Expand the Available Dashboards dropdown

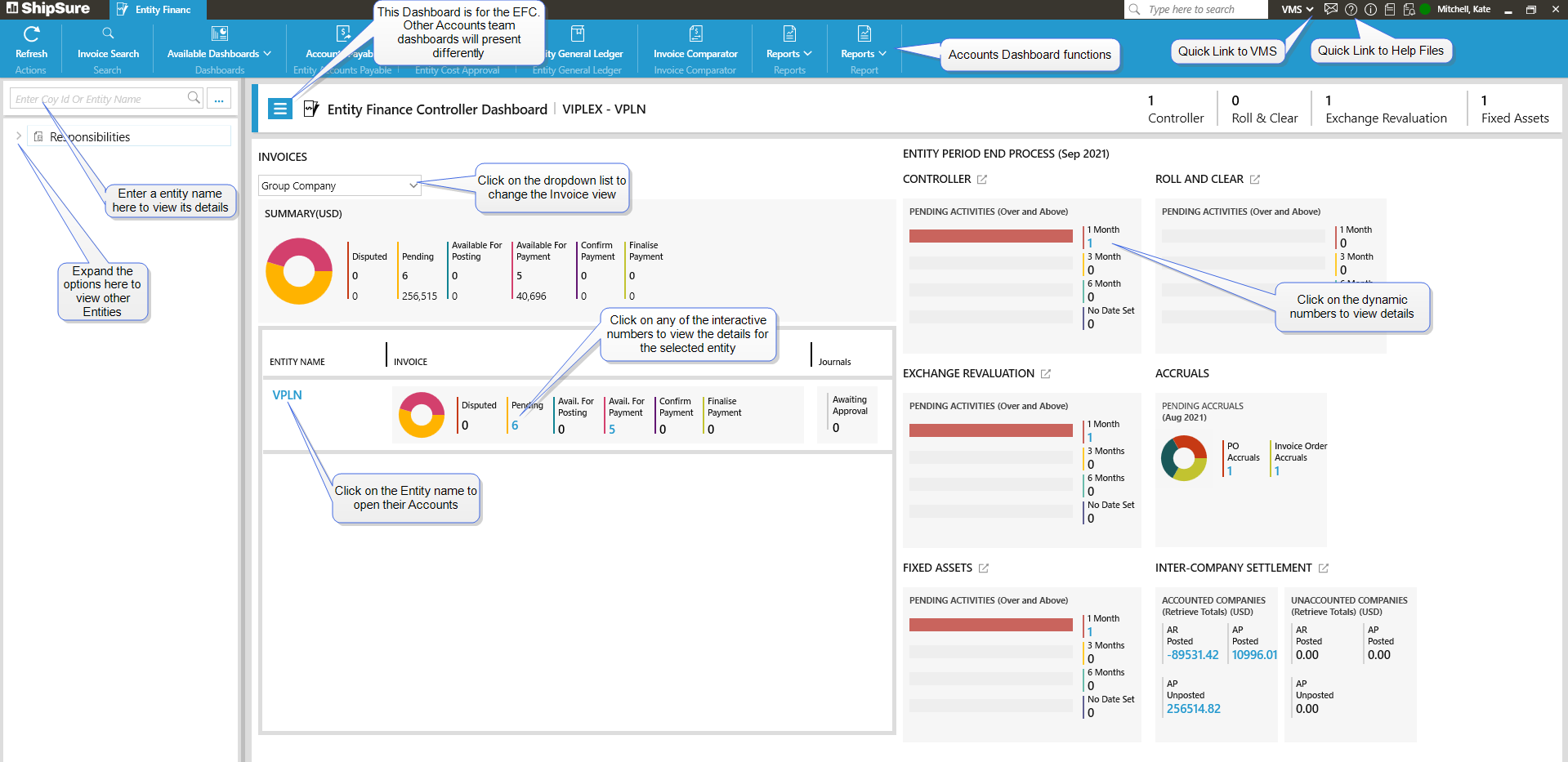point(219,54)
